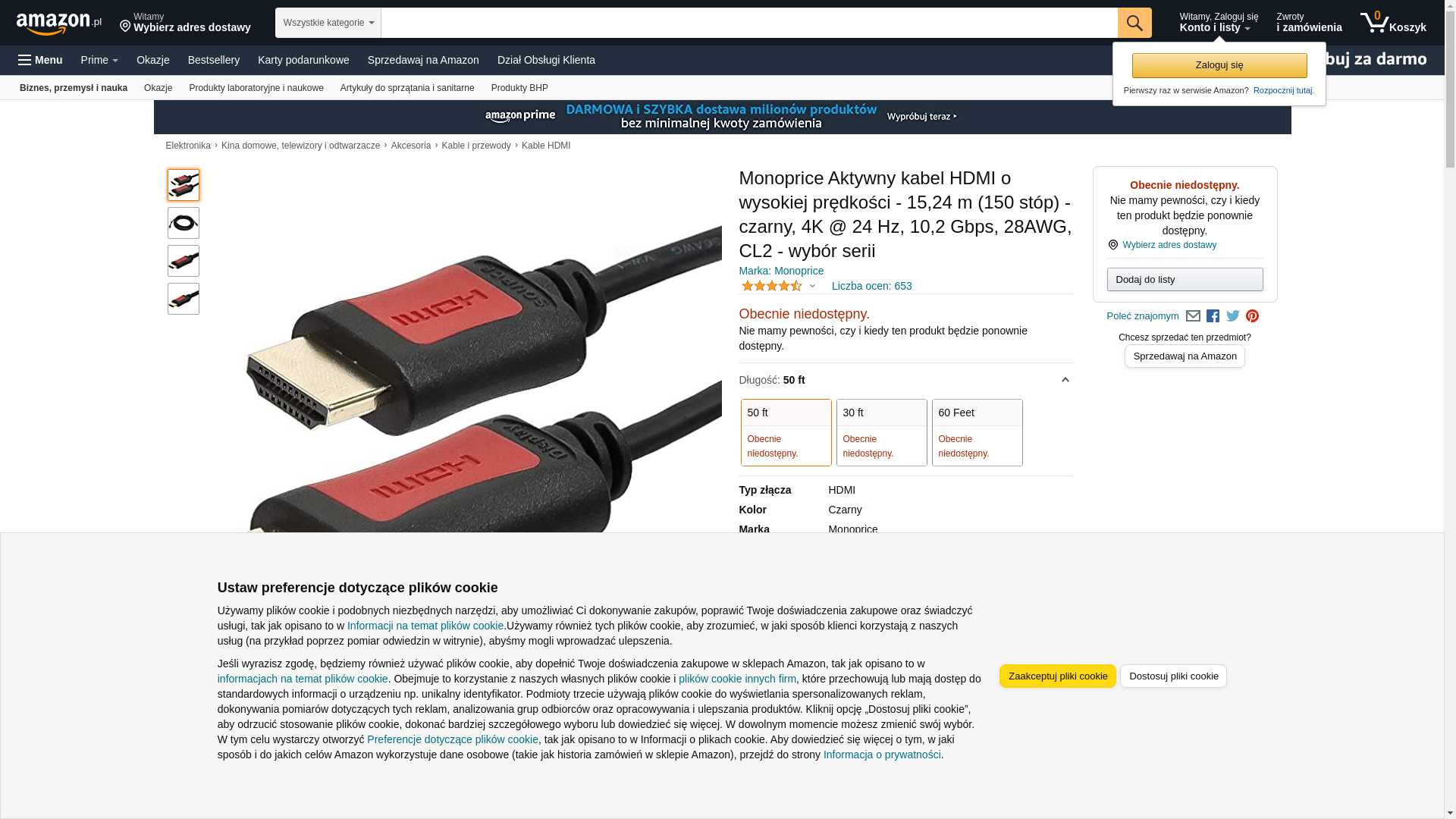The width and height of the screenshot is (1456, 819).
Task: Show the second product thumbnail of coiled cable
Action: (x=184, y=223)
